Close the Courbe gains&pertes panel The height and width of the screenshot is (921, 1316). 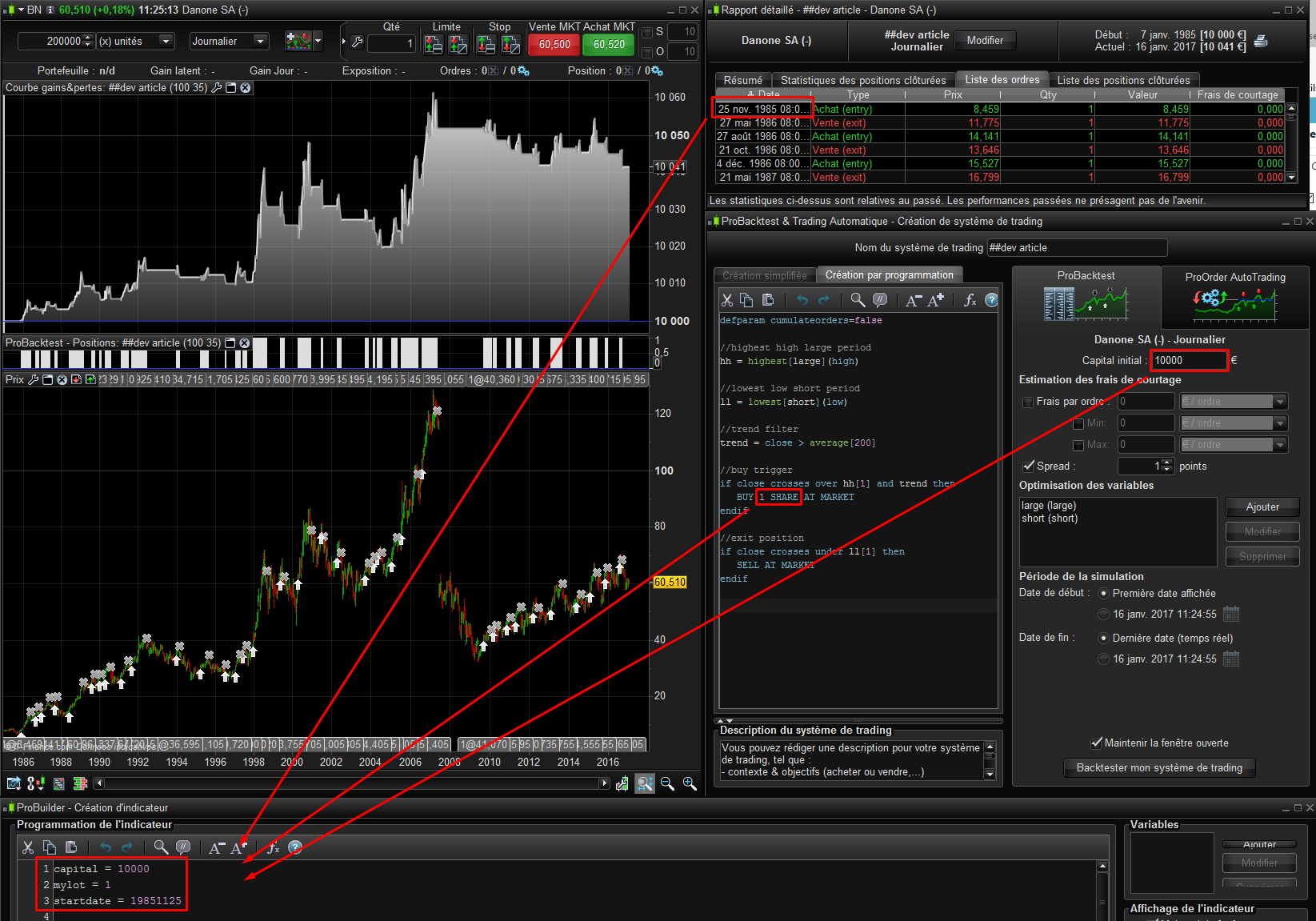[246, 88]
